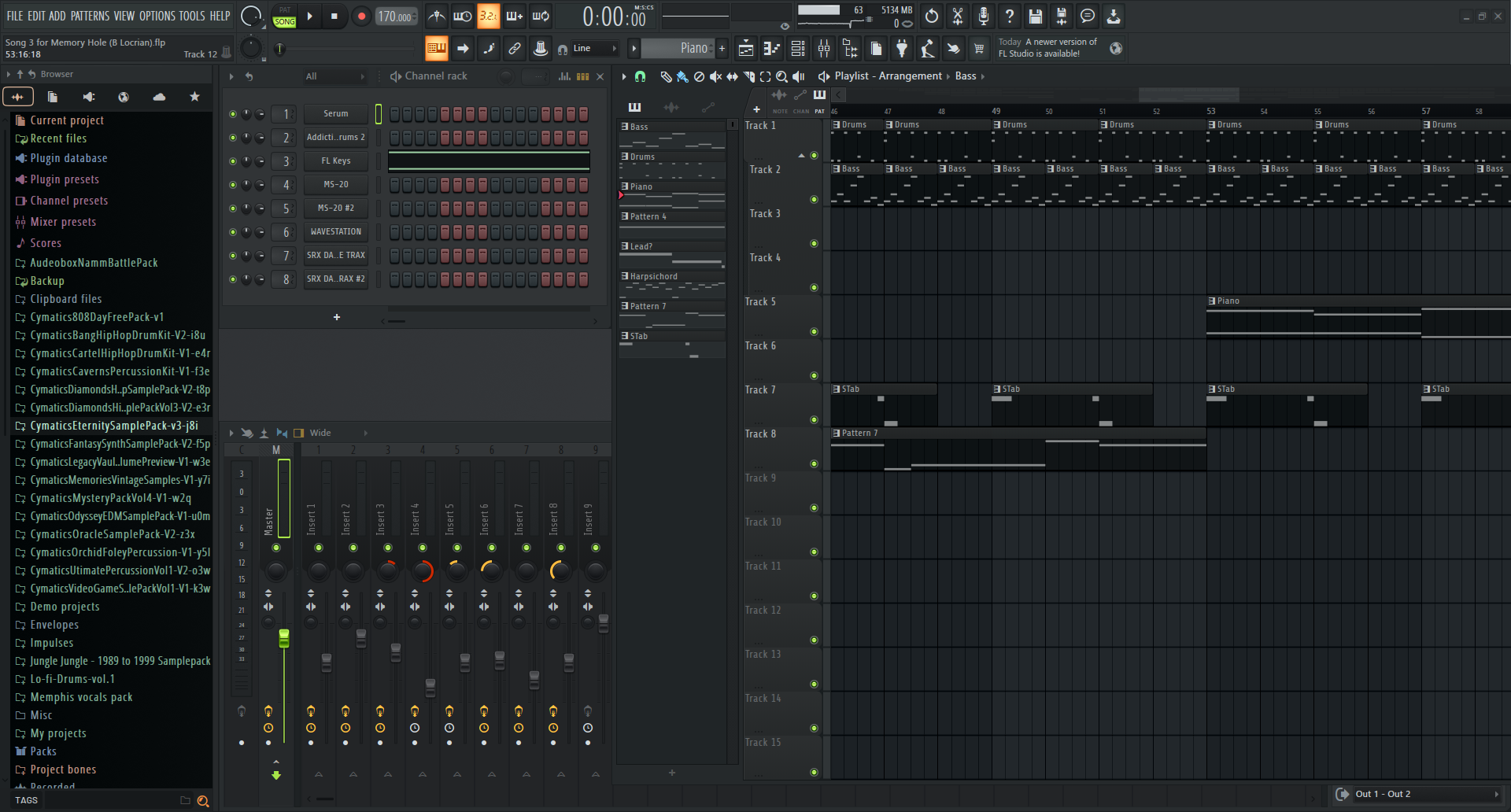The height and width of the screenshot is (812, 1511).
Task: Mute playlist Track 1 using its green light
Action: coord(814,156)
